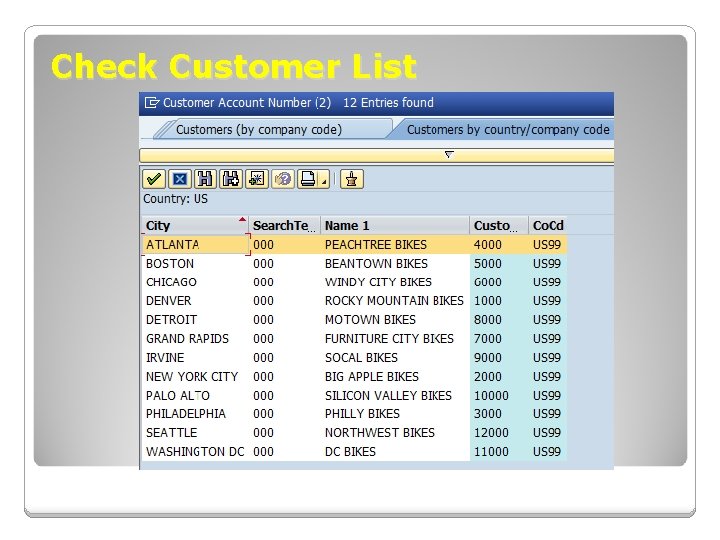
Task: Click PHILLY BIKES customer name
Action: [362, 414]
